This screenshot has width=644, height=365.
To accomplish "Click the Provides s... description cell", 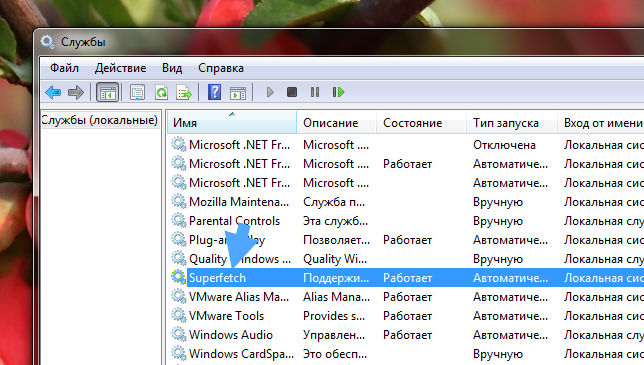I will tap(334, 316).
